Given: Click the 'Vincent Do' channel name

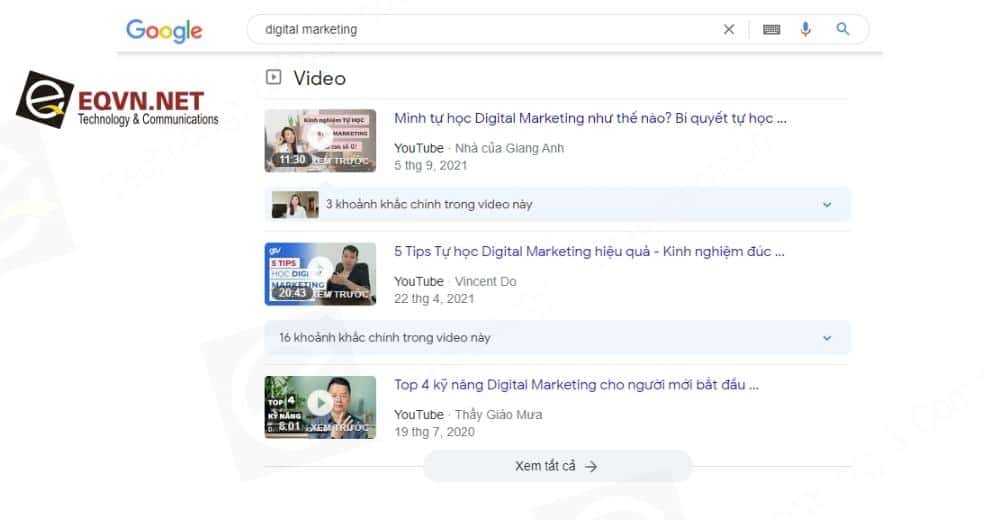Looking at the screenshot, I should coord(485,281).
